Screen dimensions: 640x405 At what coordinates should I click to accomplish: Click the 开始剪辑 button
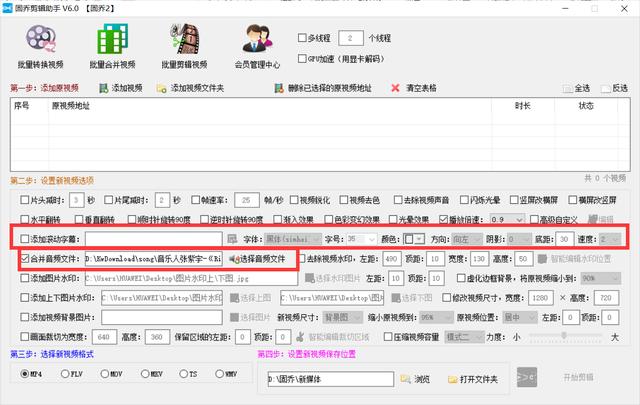578,377
